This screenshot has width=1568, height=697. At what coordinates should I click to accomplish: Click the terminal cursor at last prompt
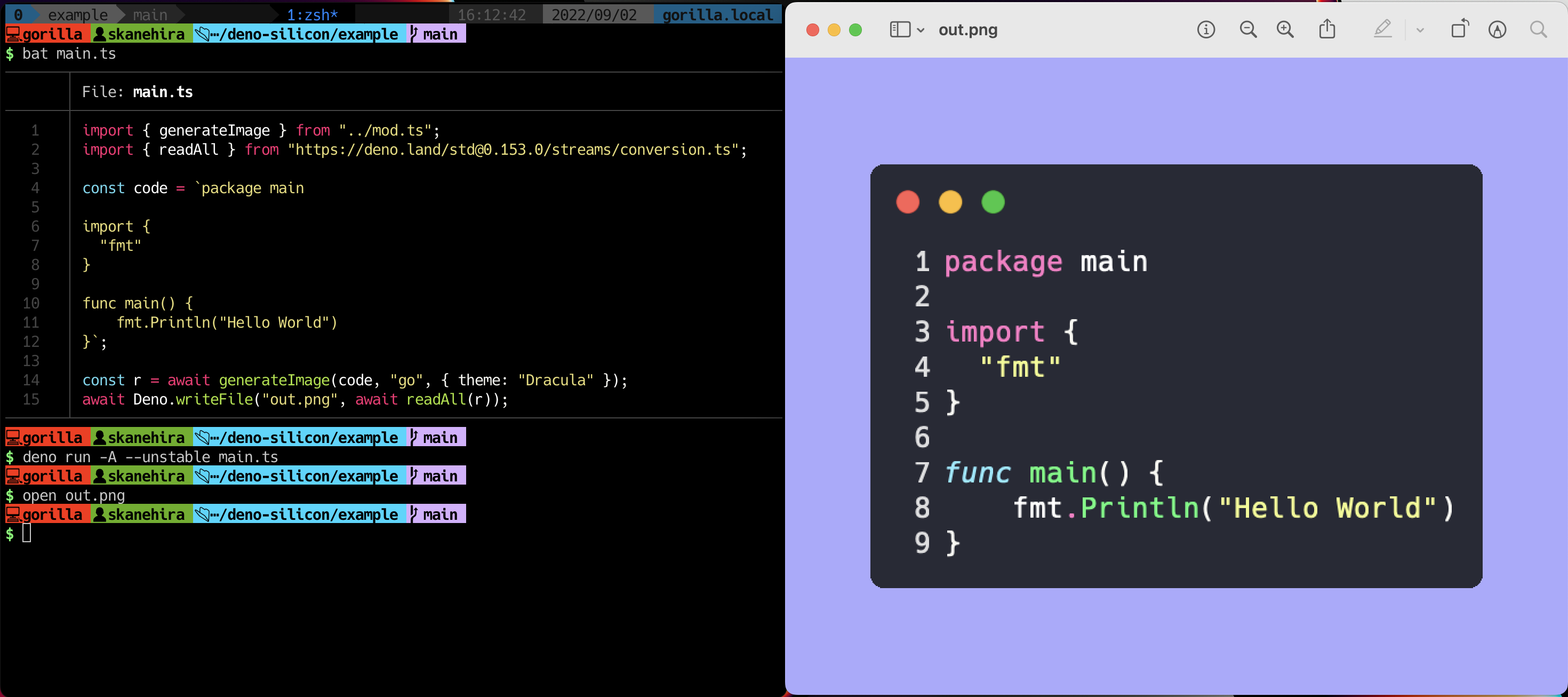pos(27,533)
